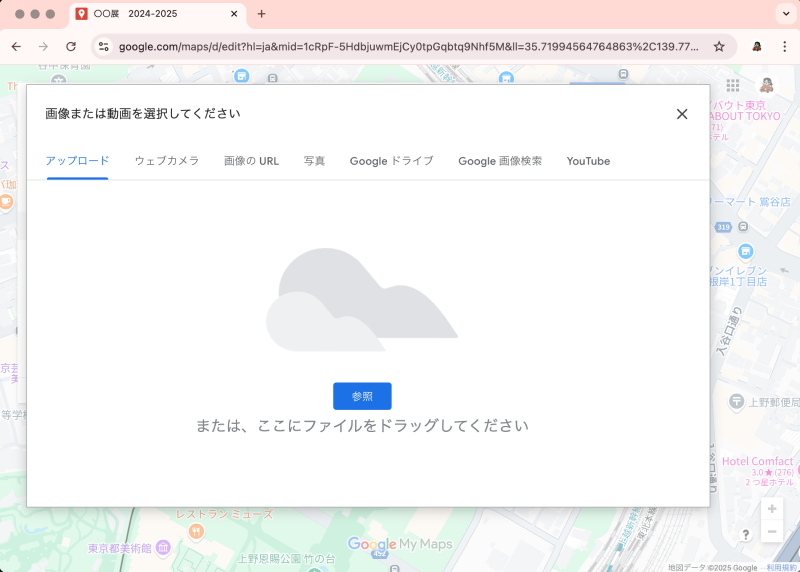Viewport: 800px width, 572px height.
Task: Zoom in on the map
Action: 772,509
